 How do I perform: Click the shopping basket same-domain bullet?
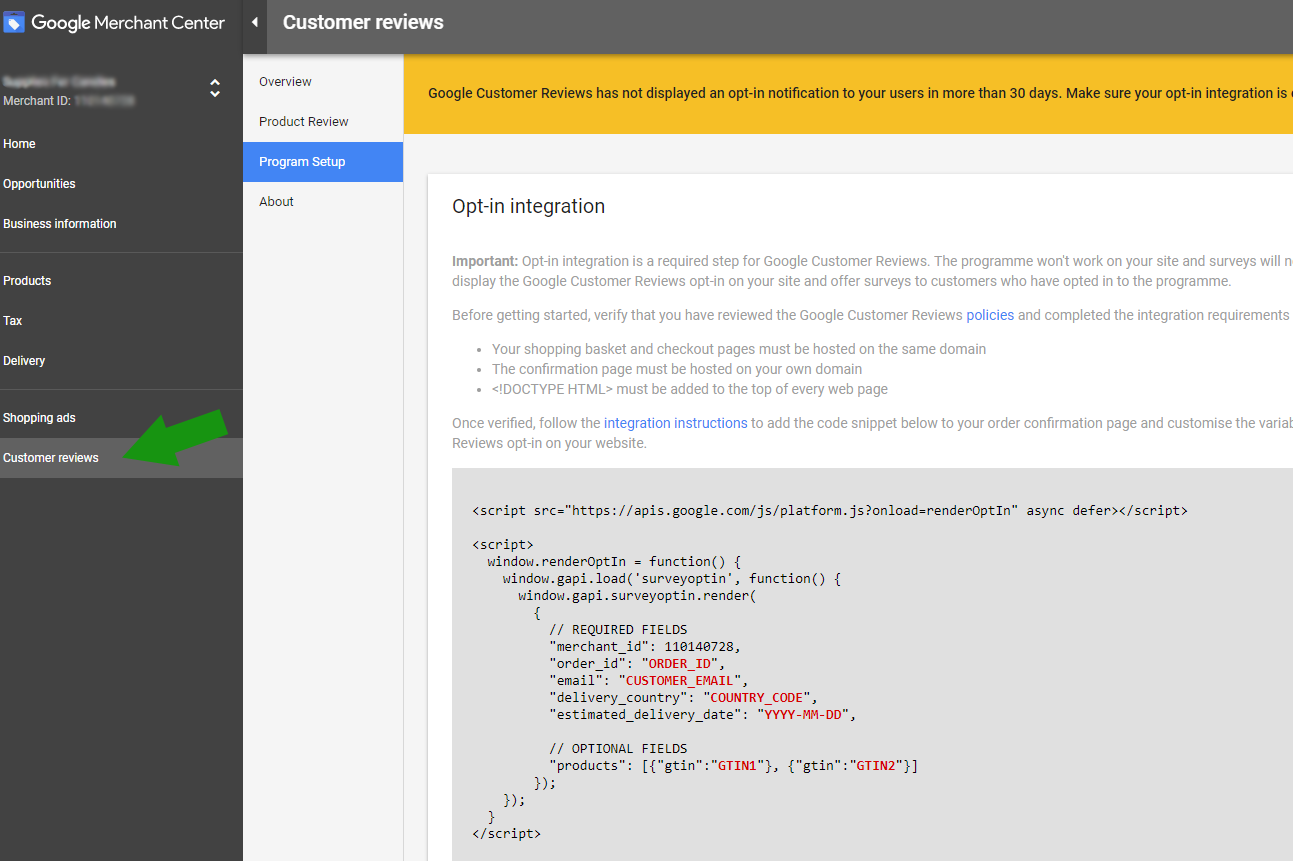(x=739, y=349)
